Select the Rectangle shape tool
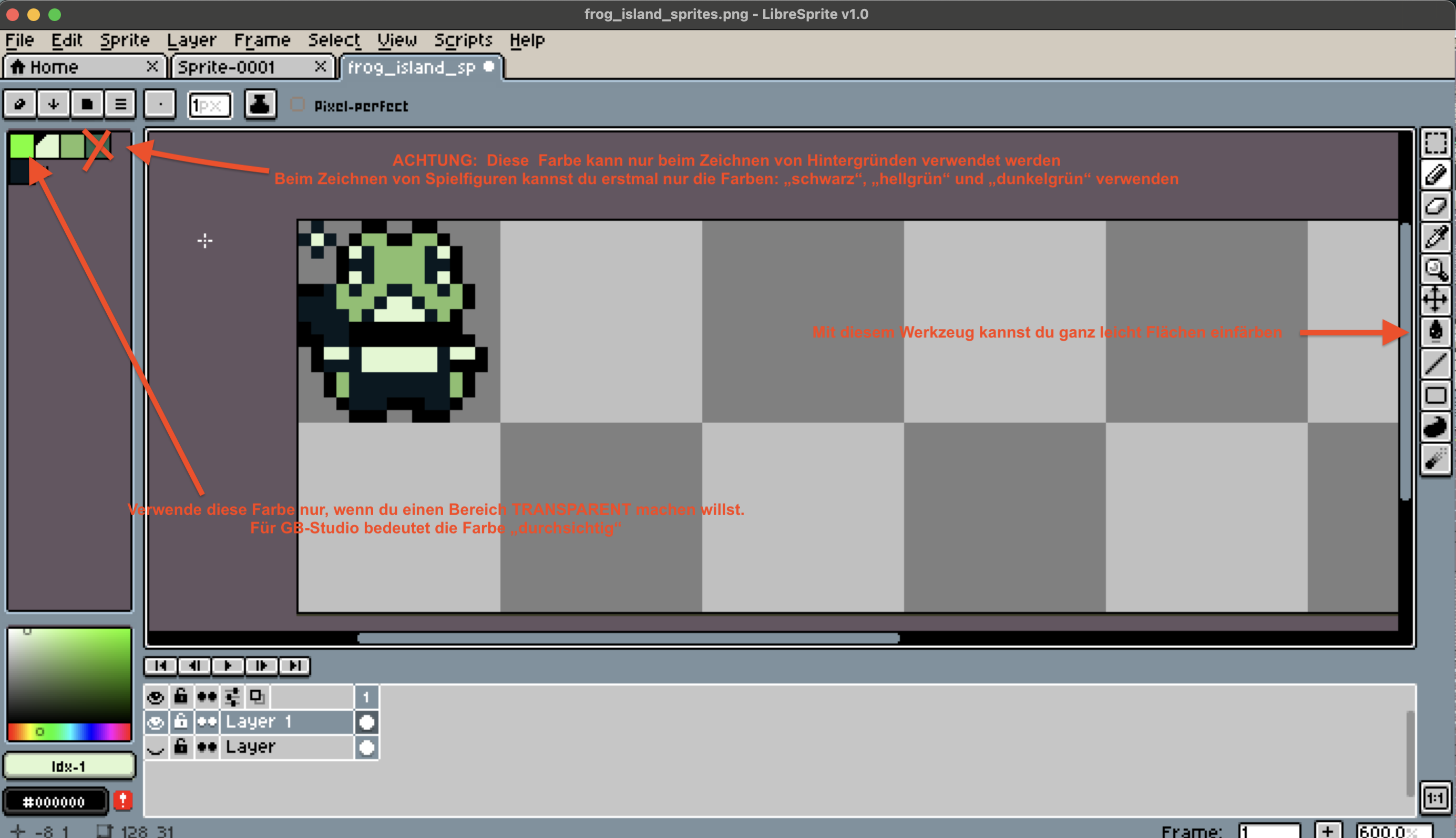 click(1435, 395)
